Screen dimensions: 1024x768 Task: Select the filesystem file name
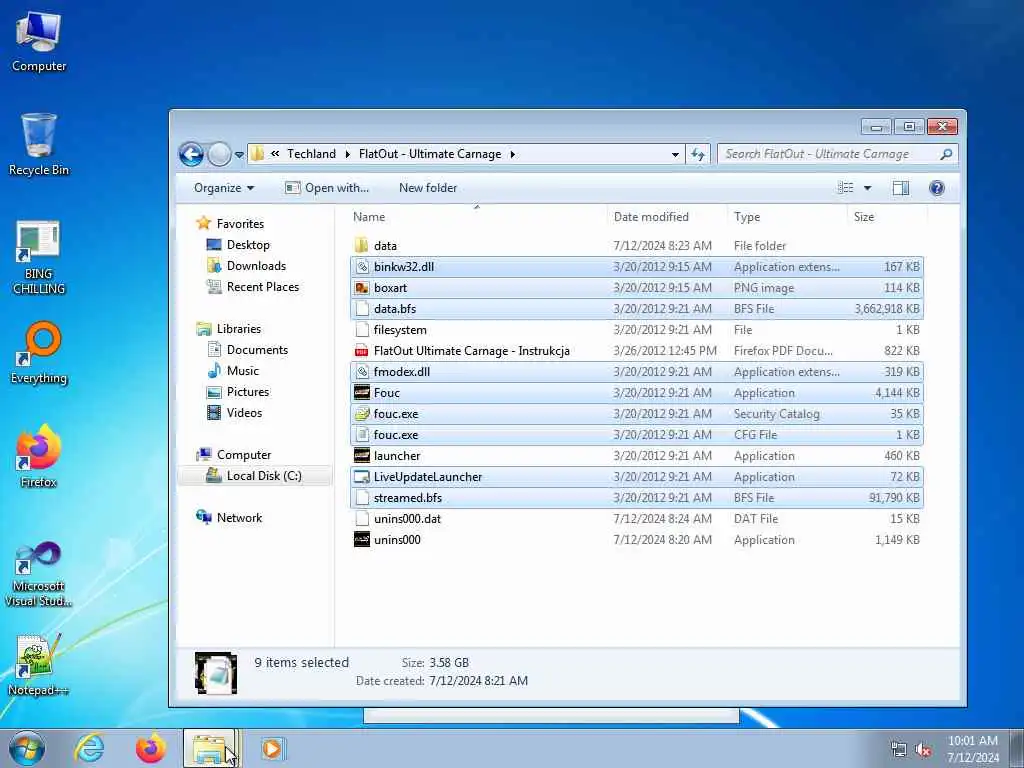point(400,330)
